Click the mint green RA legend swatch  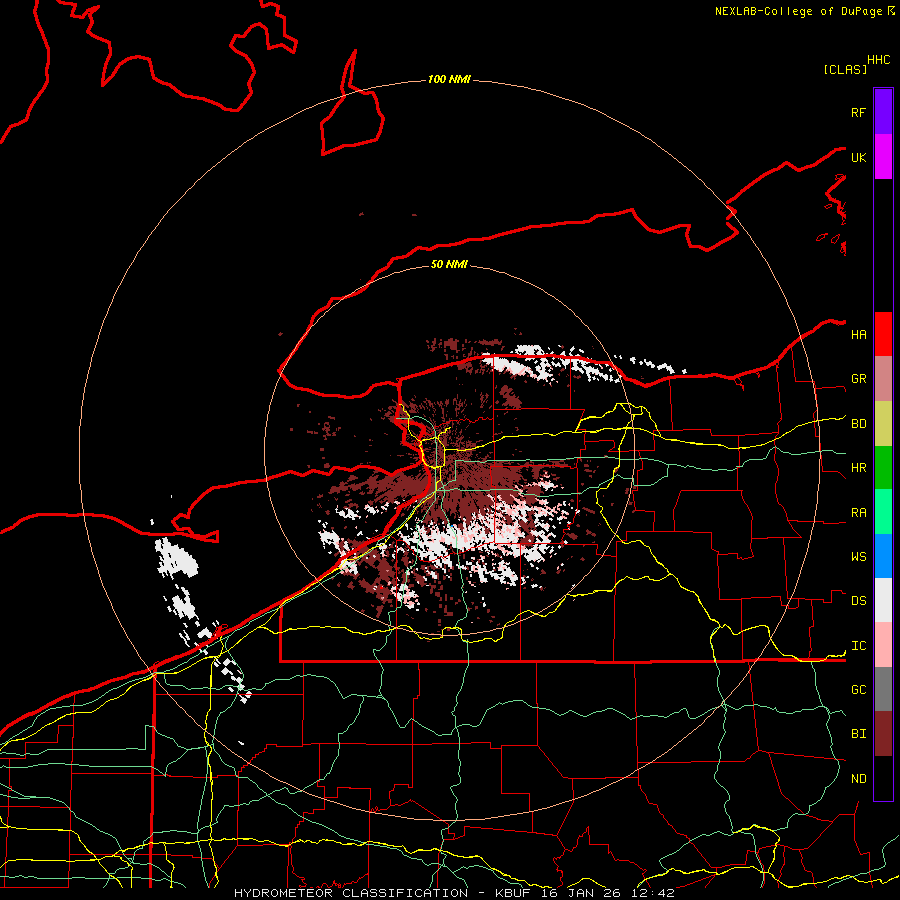(883, 512)
